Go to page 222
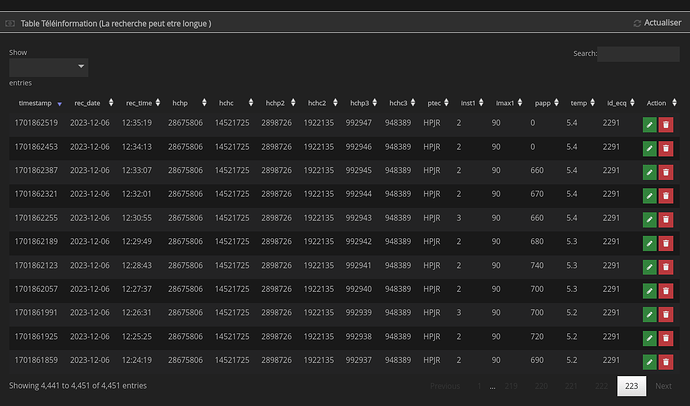The width and height of the screenshot is (690, 406). point(602,386)
